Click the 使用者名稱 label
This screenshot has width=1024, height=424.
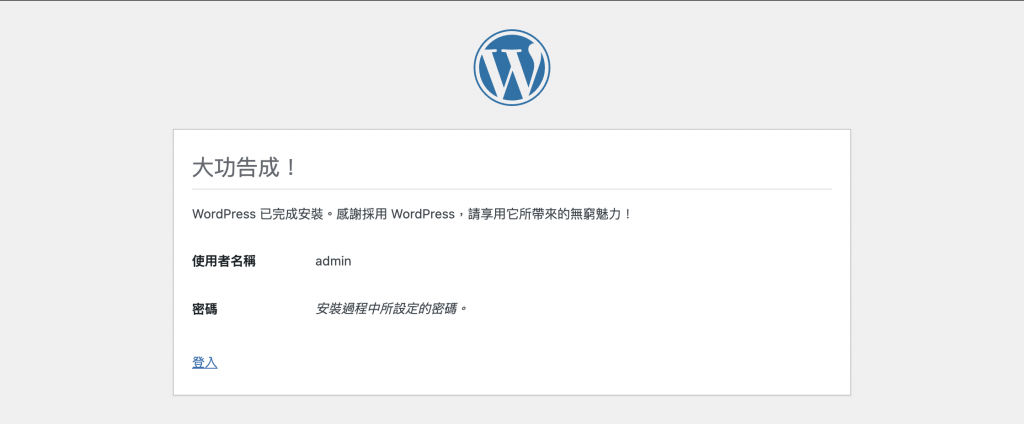coord(223,261)
